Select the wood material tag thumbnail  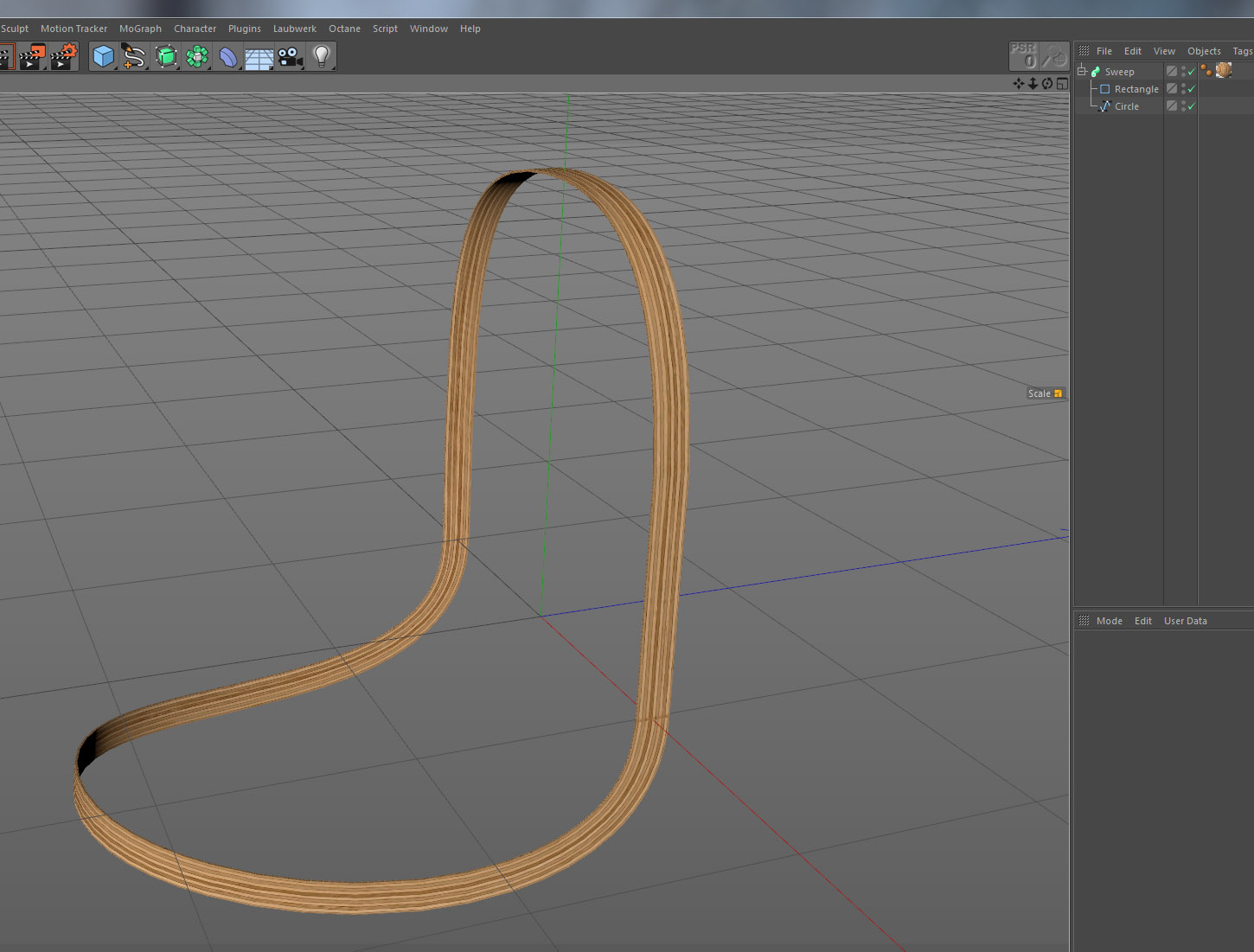click(1224, 71)
